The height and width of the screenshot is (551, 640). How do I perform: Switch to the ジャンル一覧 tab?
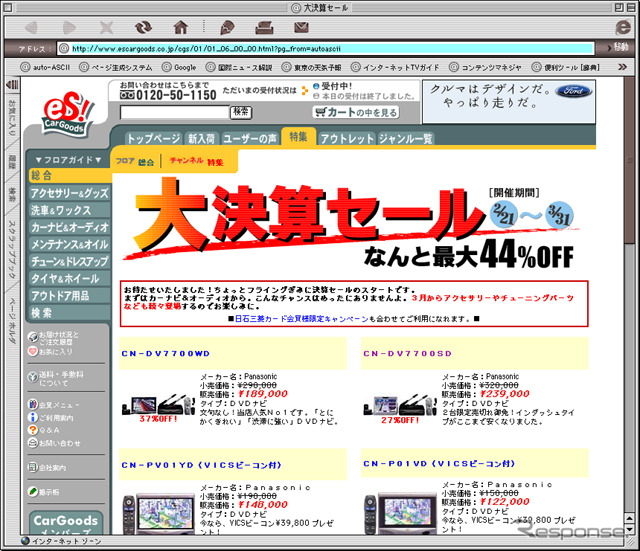coord(405,139)
